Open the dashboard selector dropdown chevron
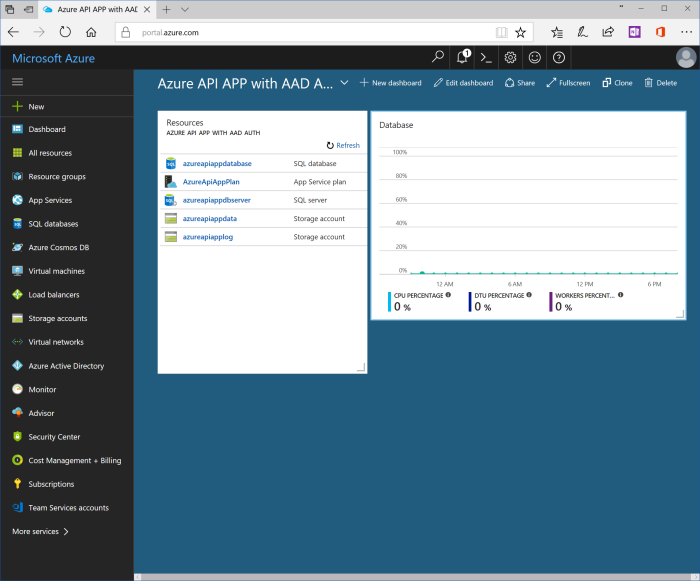The width and height of the screenshot is (700, 581). point(344,83)
